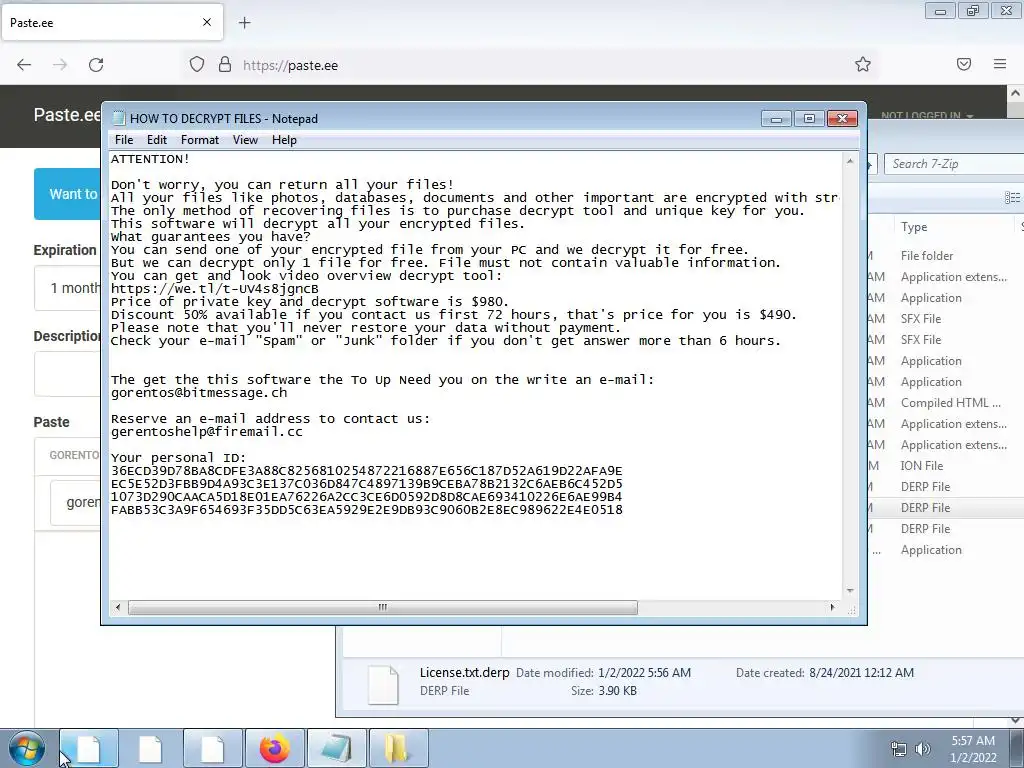Viewport: 1024px width, 768px height.
Task: Open the Notepad Format menu
Action: [x=200, y=140]
